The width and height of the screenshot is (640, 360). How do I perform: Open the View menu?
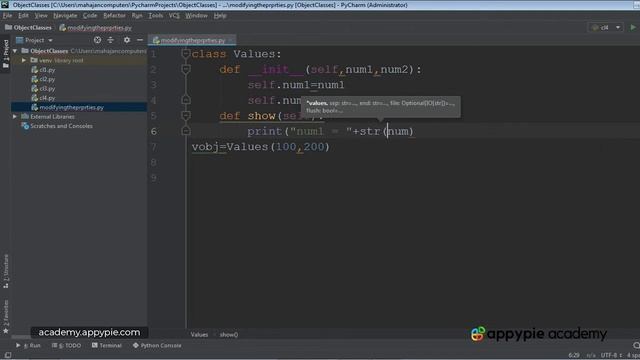pyautogui.click(x=41, y=16)
